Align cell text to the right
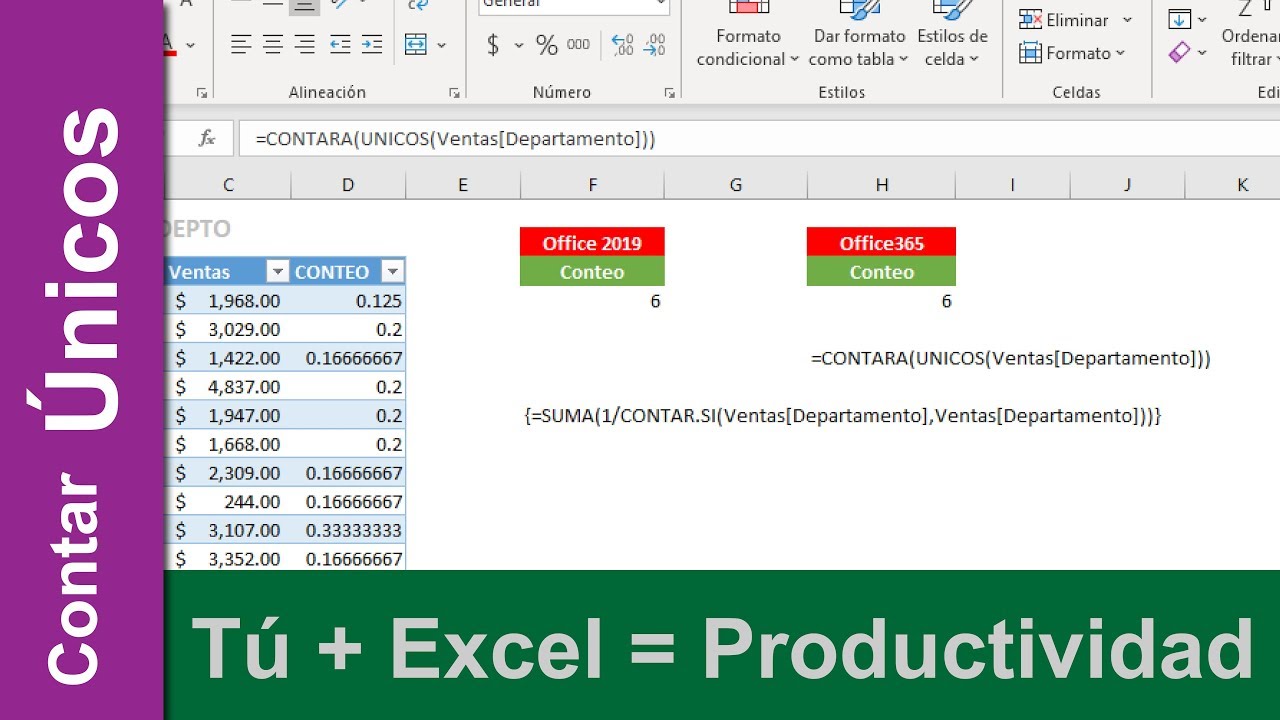This screenshot has height=720, width=1280. point(305,45)
